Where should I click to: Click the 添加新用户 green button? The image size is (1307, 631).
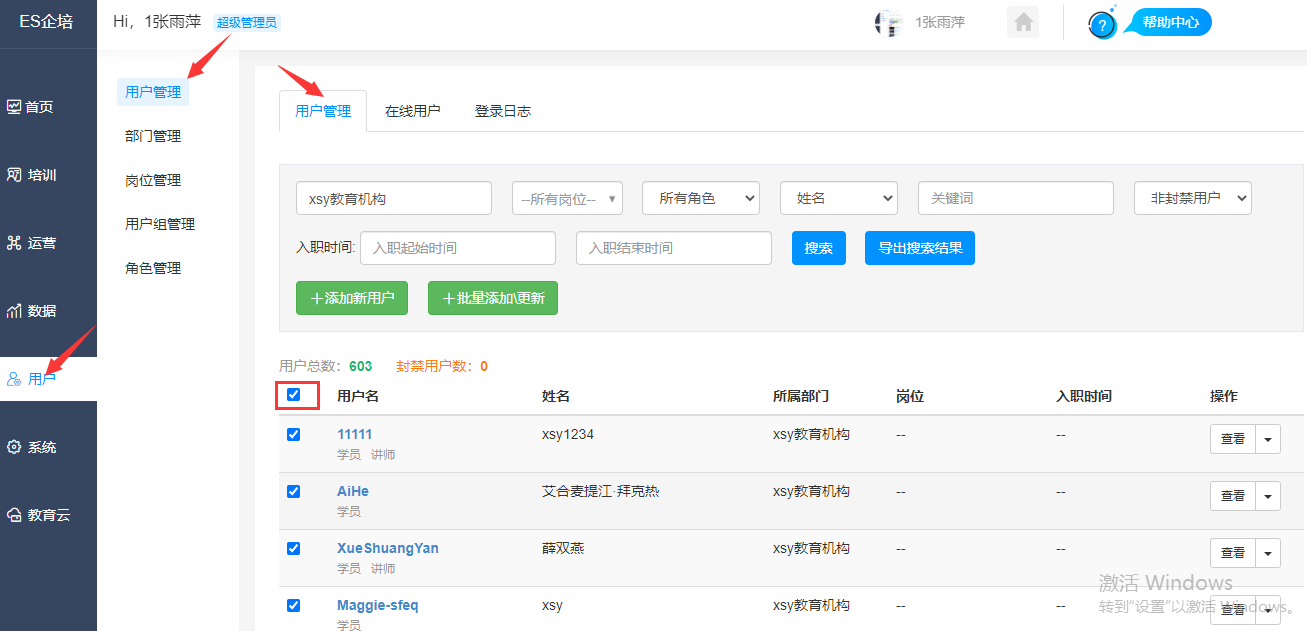pos(352,298)
